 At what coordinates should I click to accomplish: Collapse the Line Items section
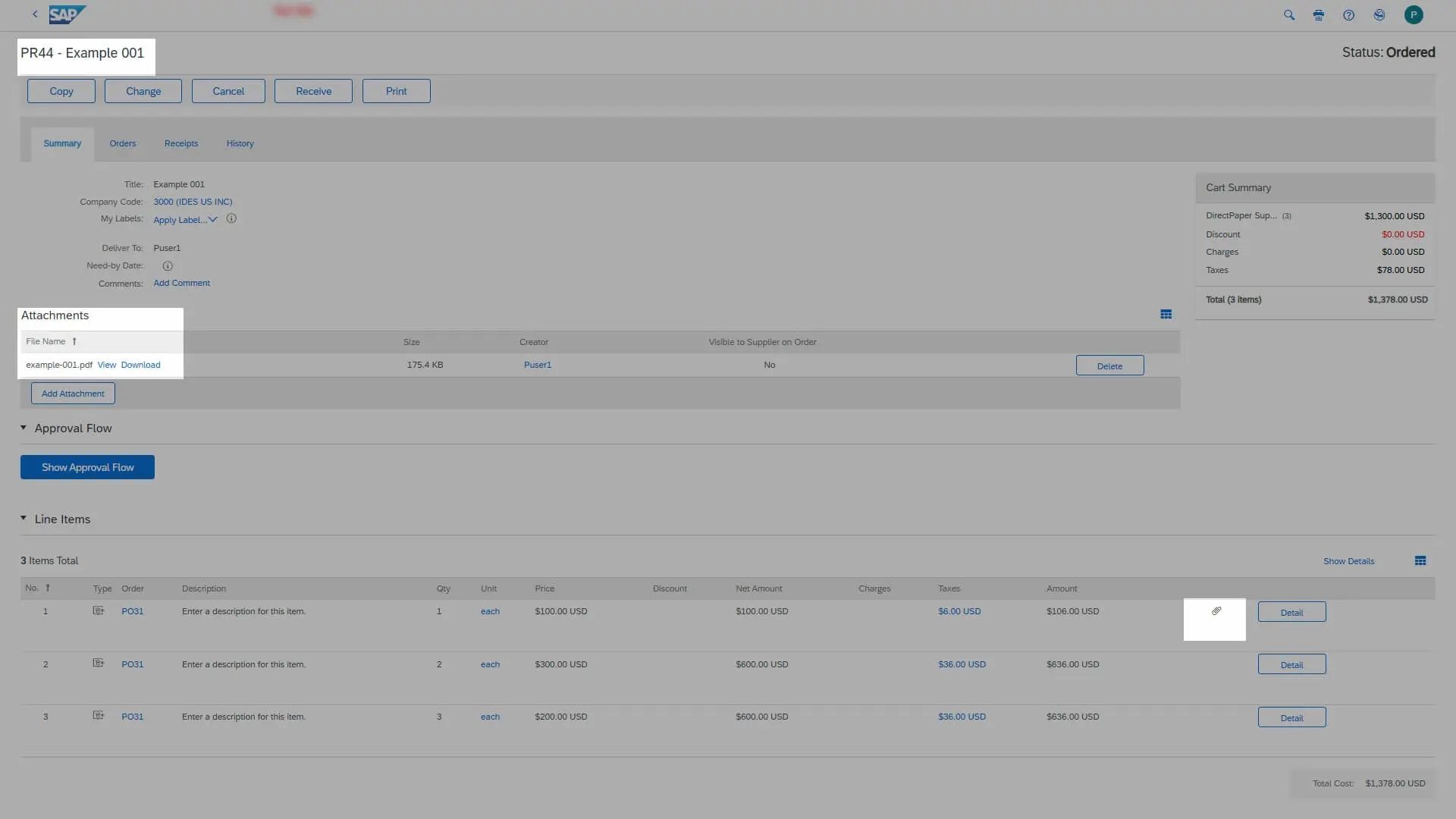[x=24, y=519]
